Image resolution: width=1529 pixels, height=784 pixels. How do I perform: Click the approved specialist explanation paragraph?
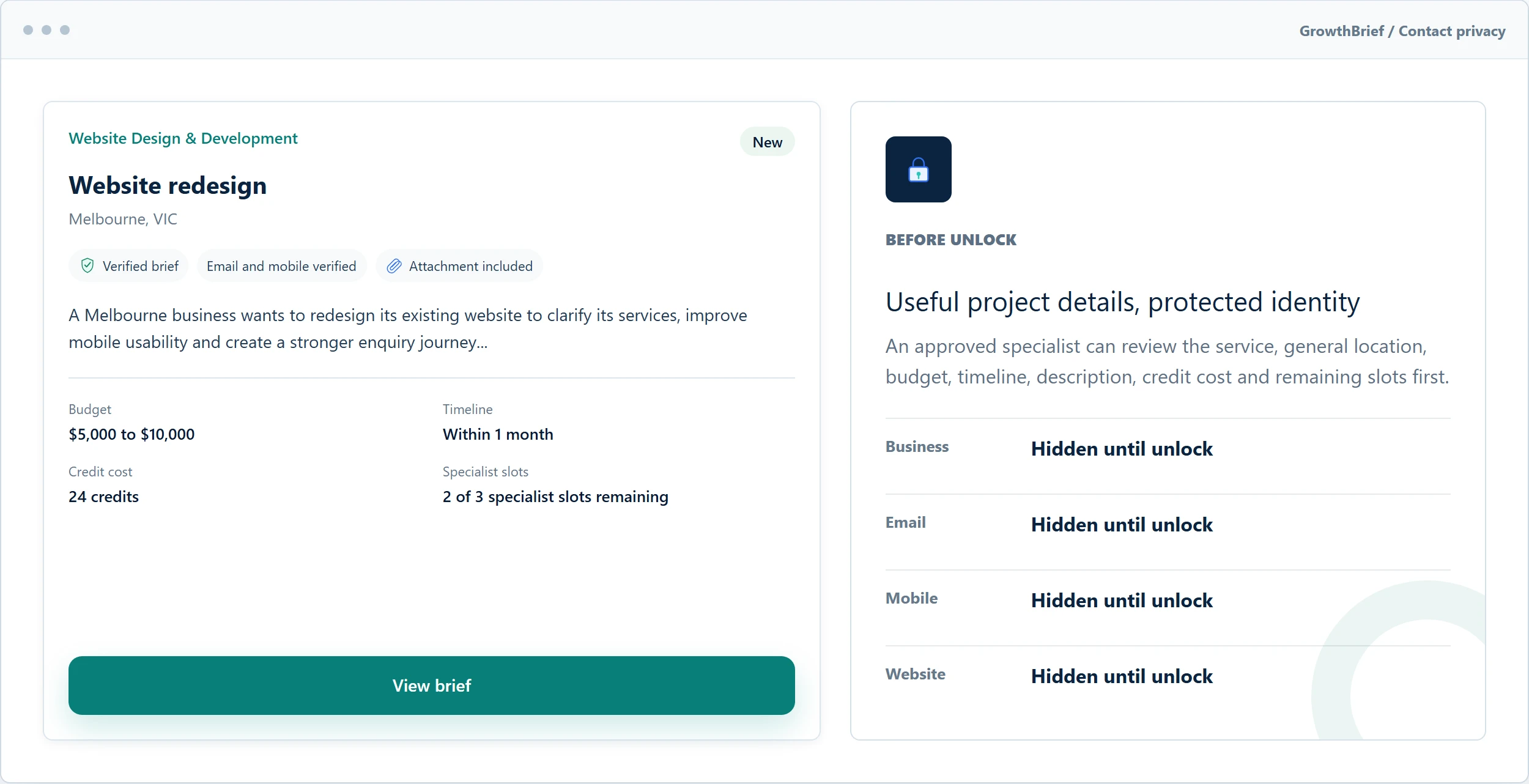pos(1167,361)
